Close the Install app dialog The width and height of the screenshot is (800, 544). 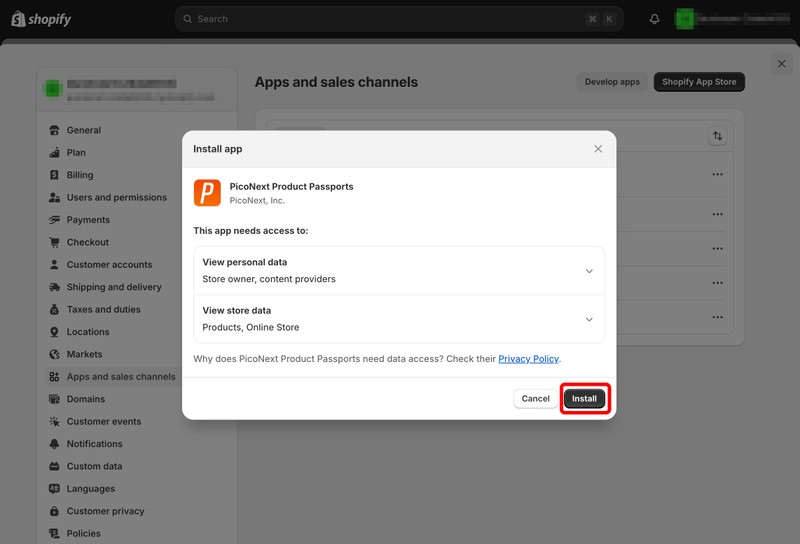(x=598, y=149)
